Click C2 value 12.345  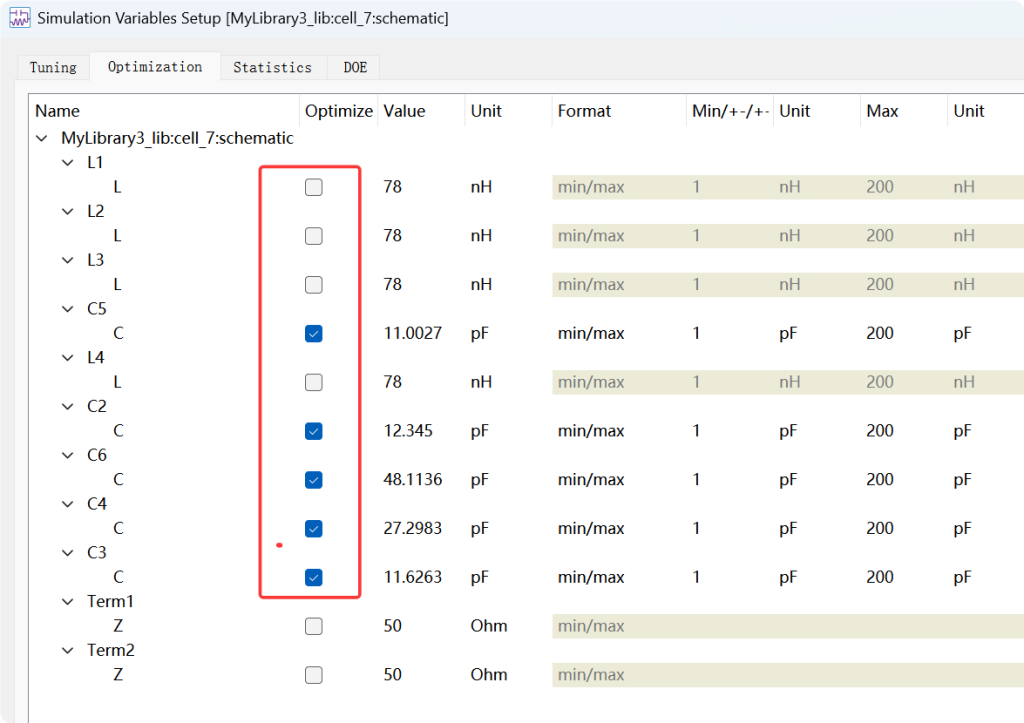click(408, 431)
